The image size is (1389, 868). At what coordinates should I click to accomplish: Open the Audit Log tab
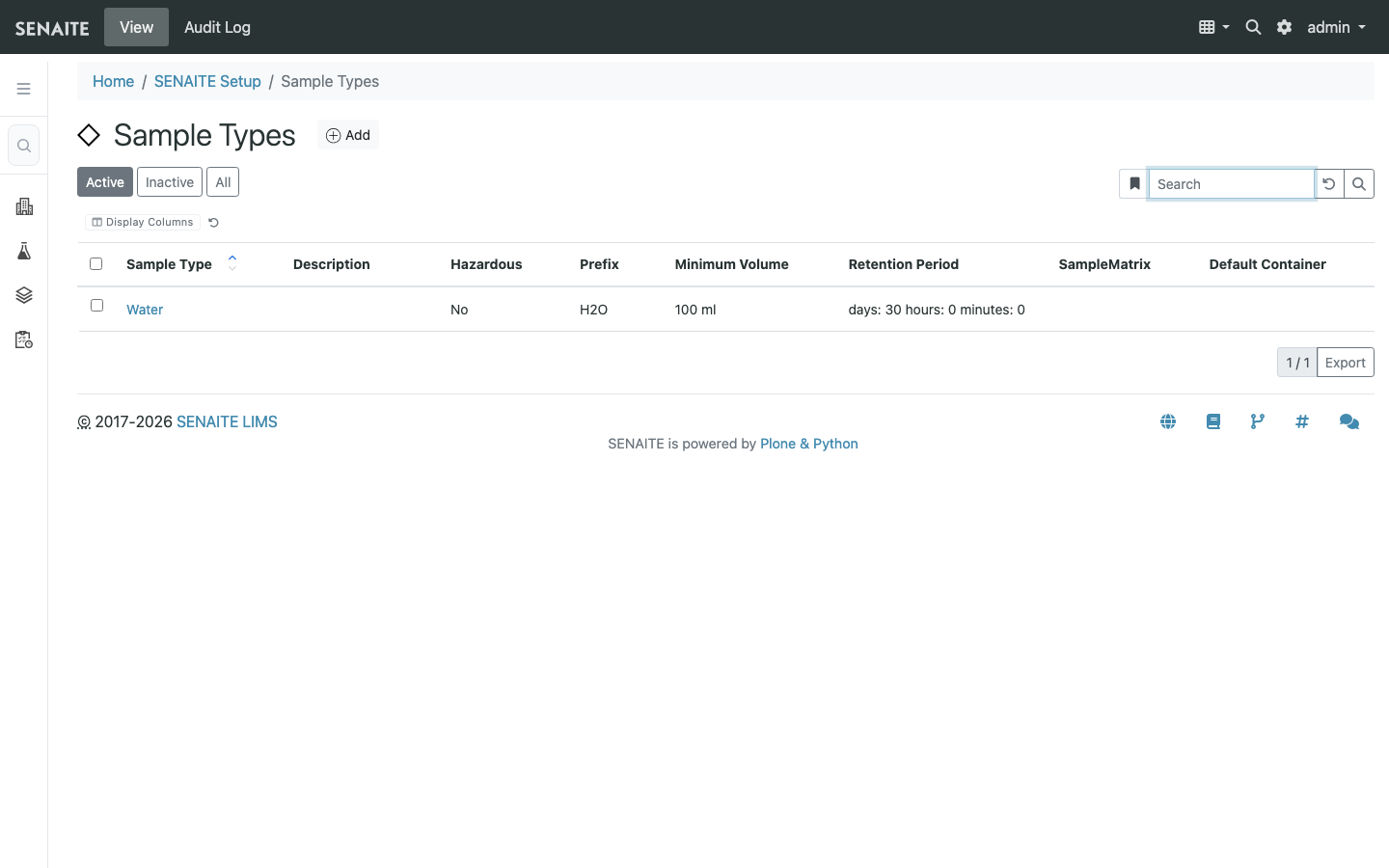pyautogui.click(x=217, y=27)
